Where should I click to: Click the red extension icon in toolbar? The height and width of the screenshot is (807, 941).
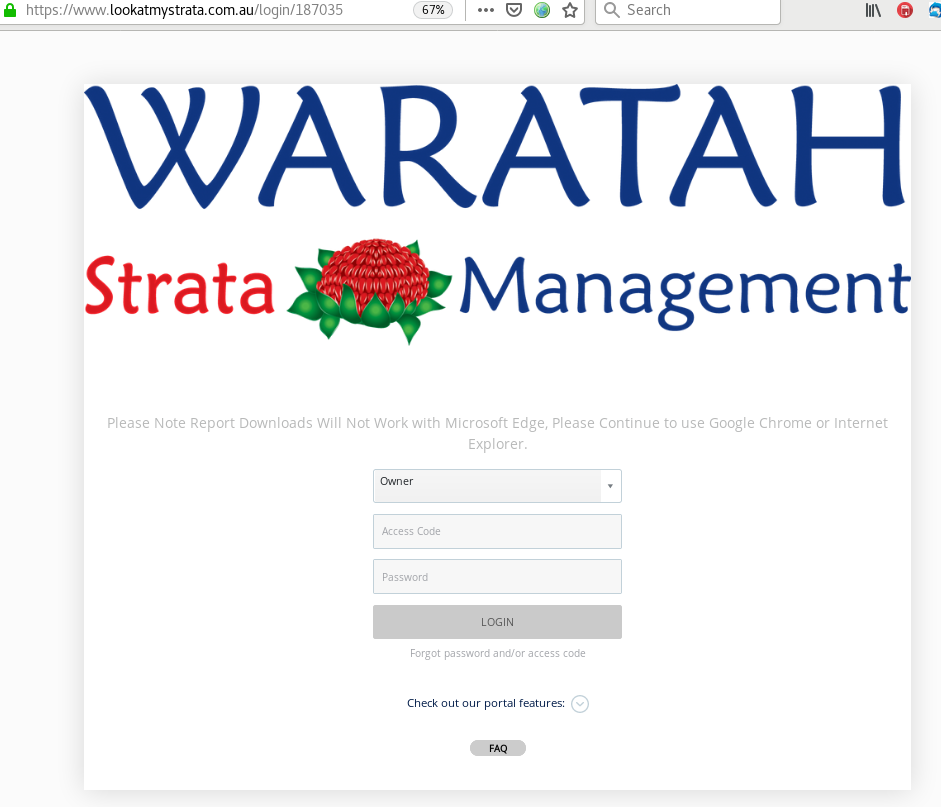click(905, 10)
